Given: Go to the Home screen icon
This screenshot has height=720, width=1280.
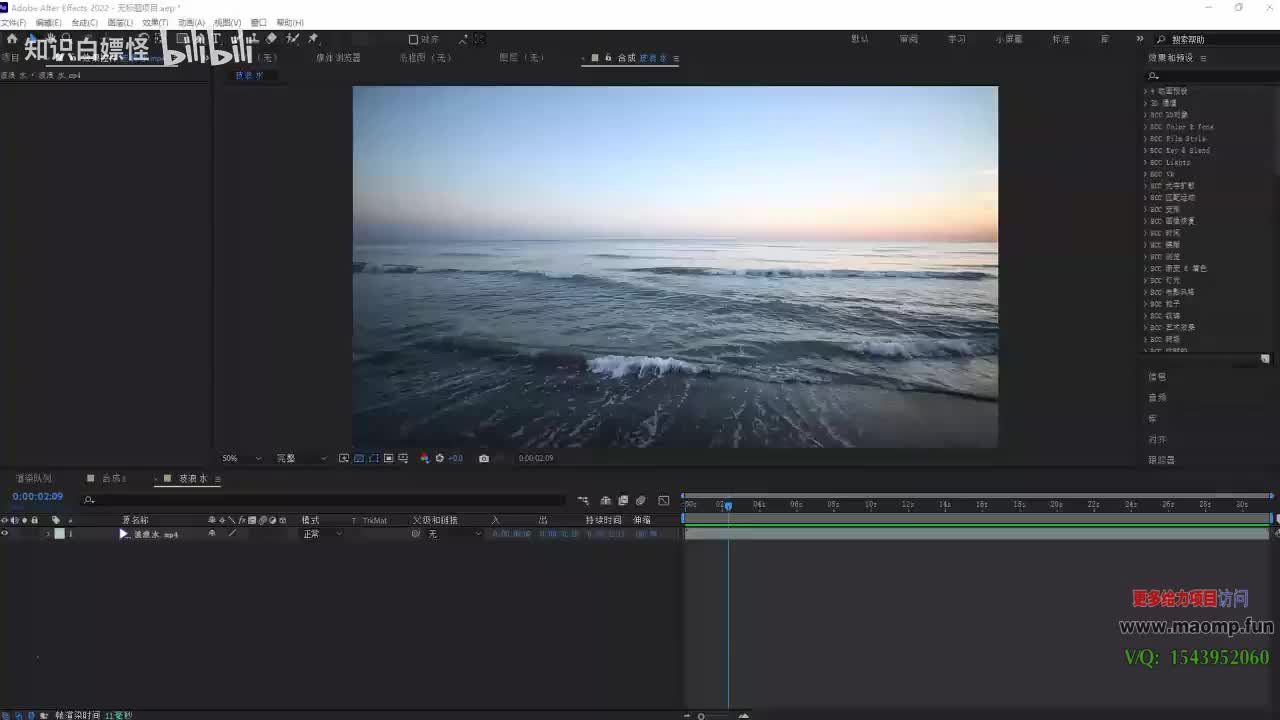Looking at the screenshot, I should [x=12, y=39].
